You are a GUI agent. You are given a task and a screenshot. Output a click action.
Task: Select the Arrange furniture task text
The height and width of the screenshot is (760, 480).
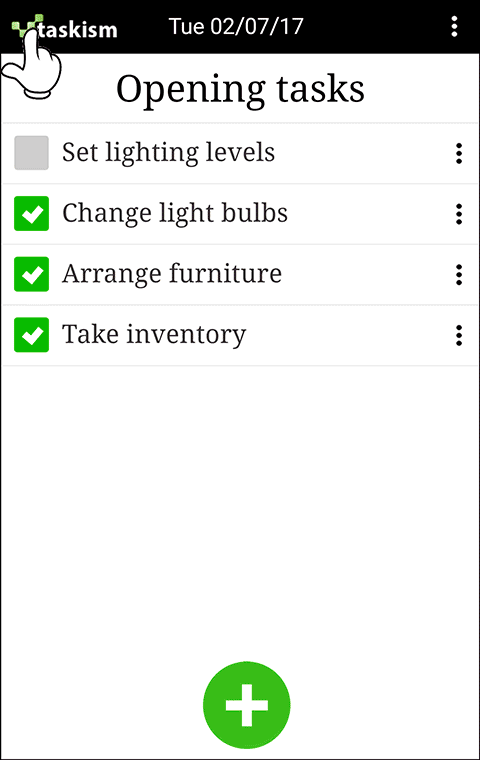172,274
